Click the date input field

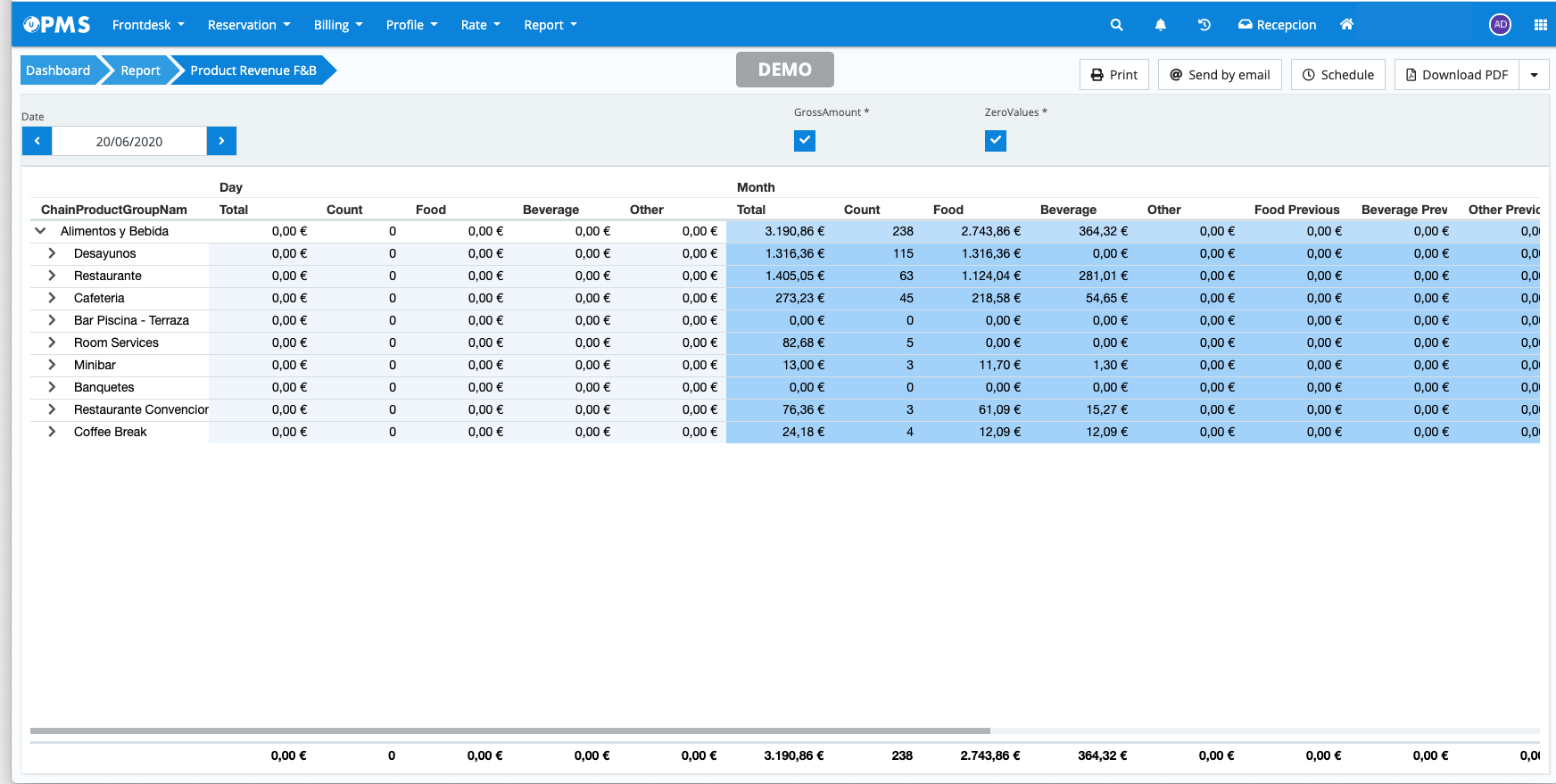click(x=129, y=141)
